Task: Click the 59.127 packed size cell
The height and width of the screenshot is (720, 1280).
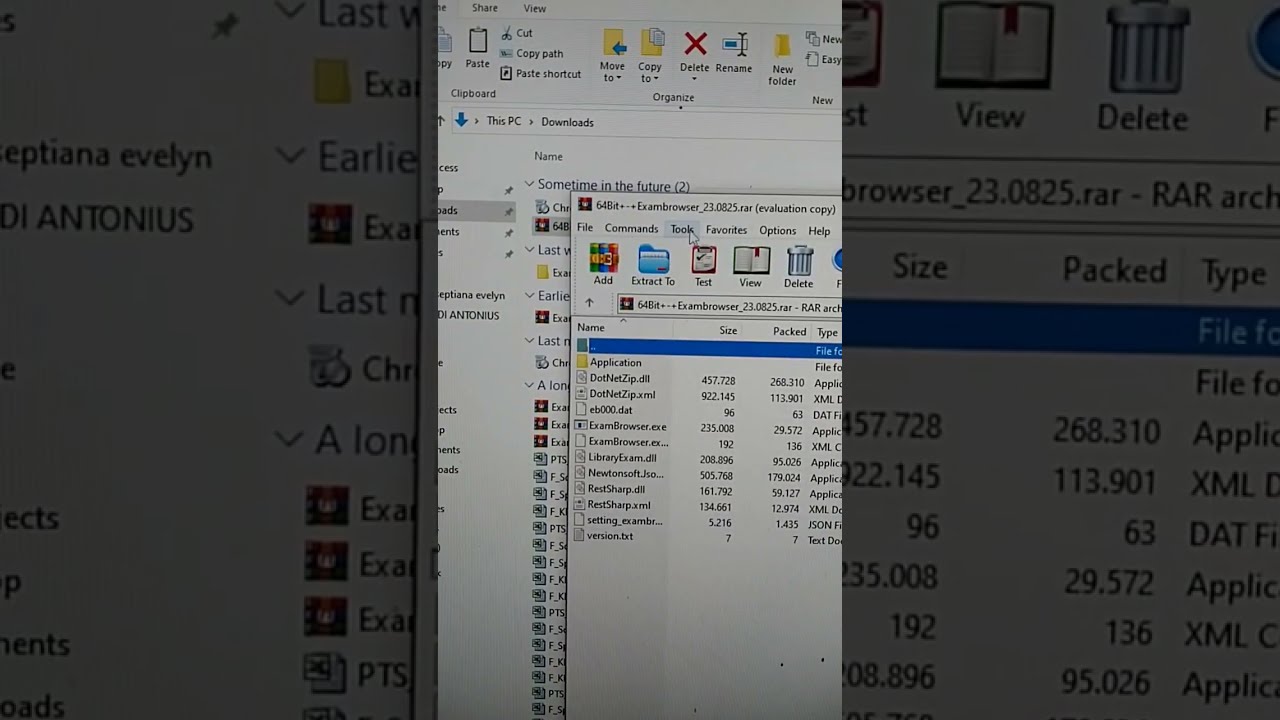Action: [x=785, y=493]
